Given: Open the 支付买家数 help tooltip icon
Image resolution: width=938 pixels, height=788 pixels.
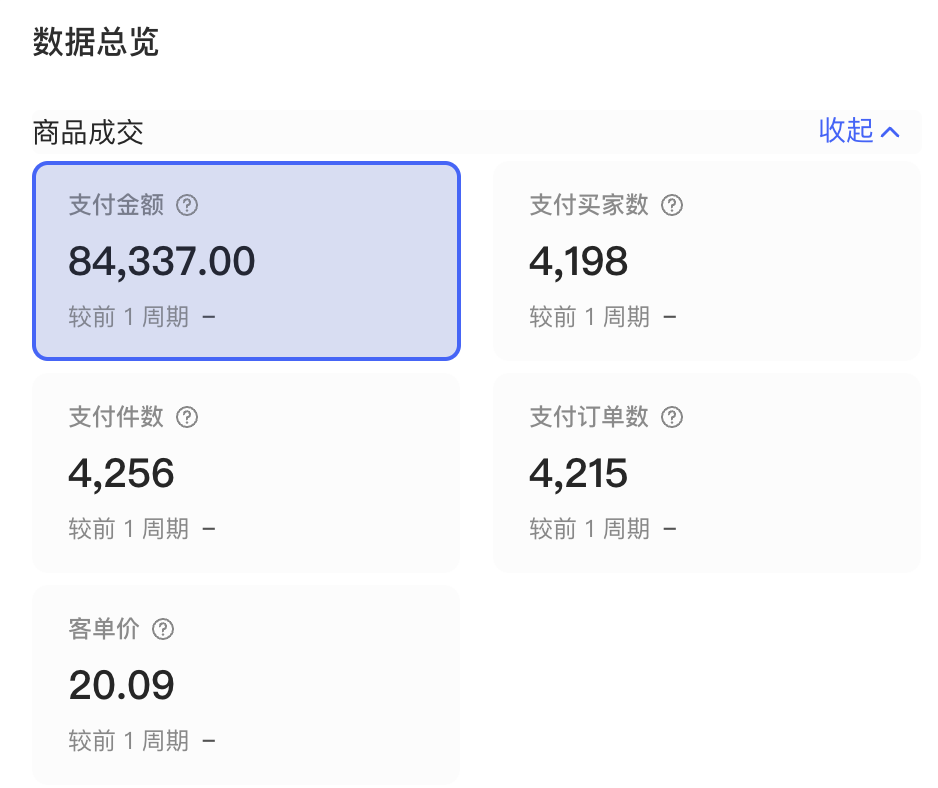Looking at the screenshot, I should click(672, 205).
